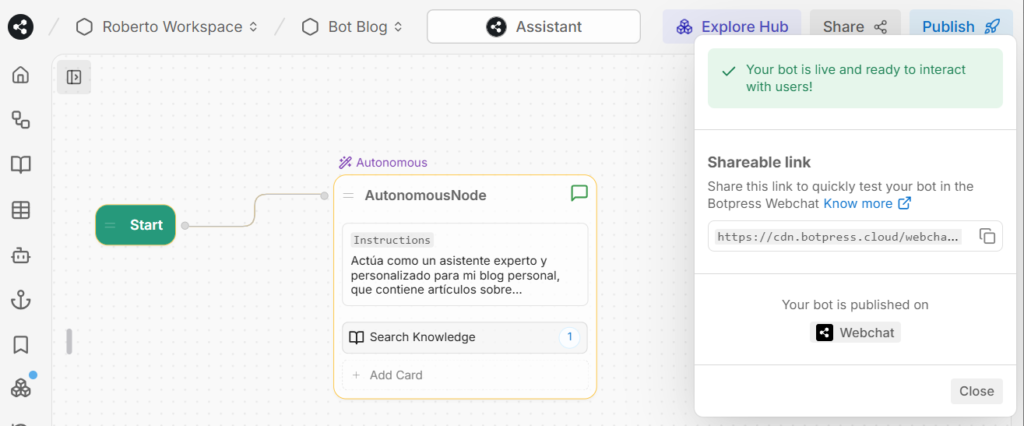Click the Assistant logo icon in top bar
Viewport: 1024px width, 426px height.
tap(496, 27)
